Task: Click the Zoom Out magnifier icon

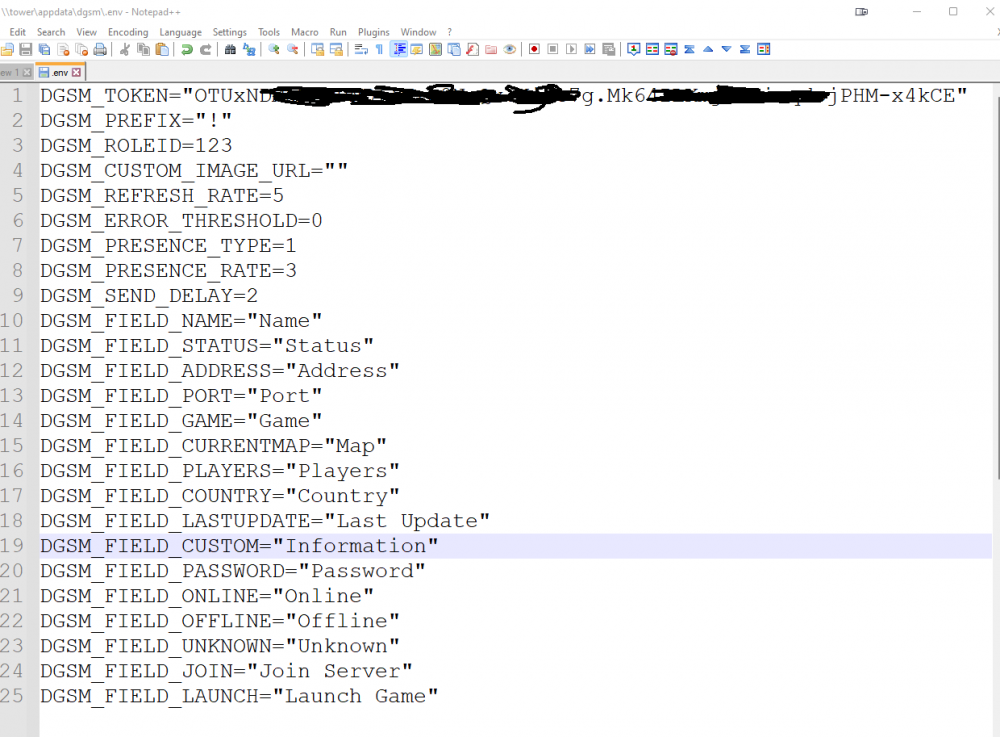Action: 293,50
